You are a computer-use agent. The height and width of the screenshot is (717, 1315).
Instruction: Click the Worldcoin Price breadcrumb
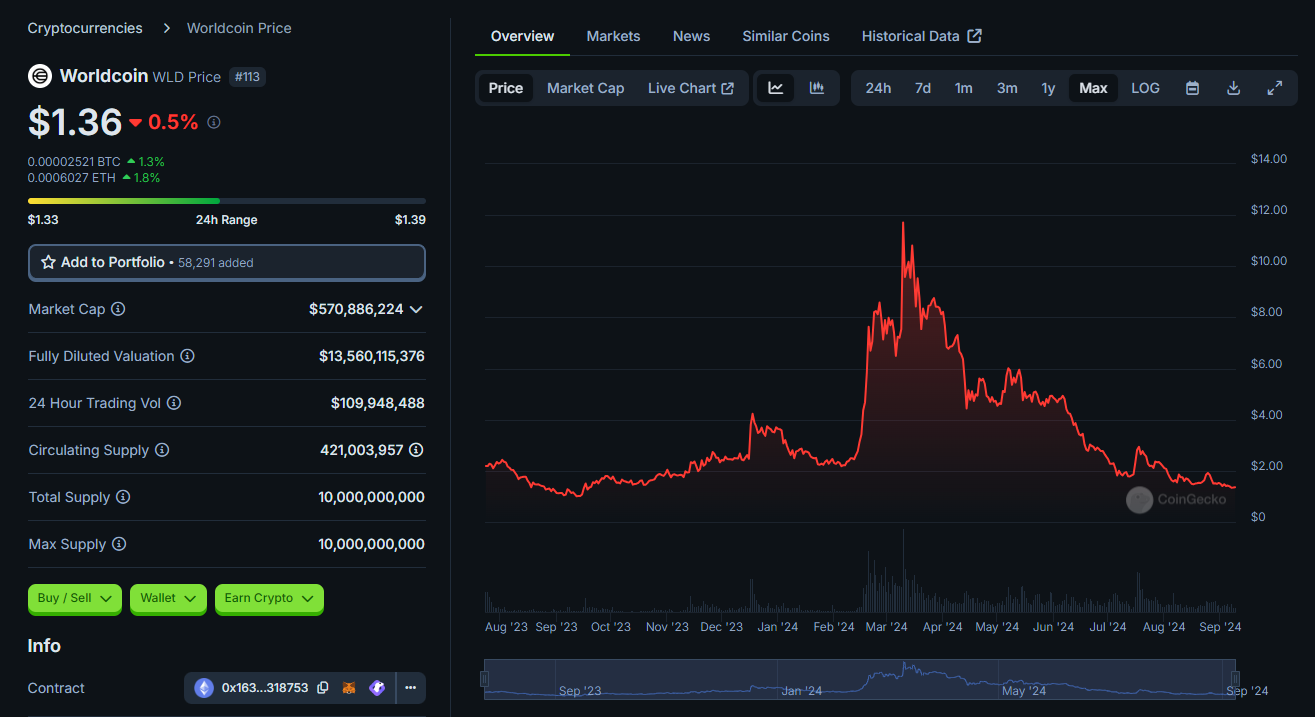click(239, 28)
